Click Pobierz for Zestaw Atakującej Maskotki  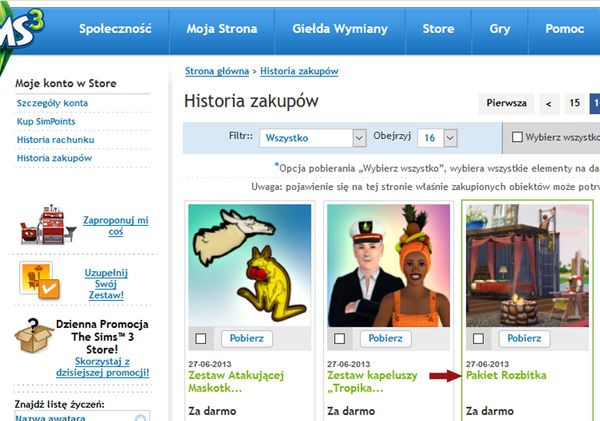[x=247, y=339]
